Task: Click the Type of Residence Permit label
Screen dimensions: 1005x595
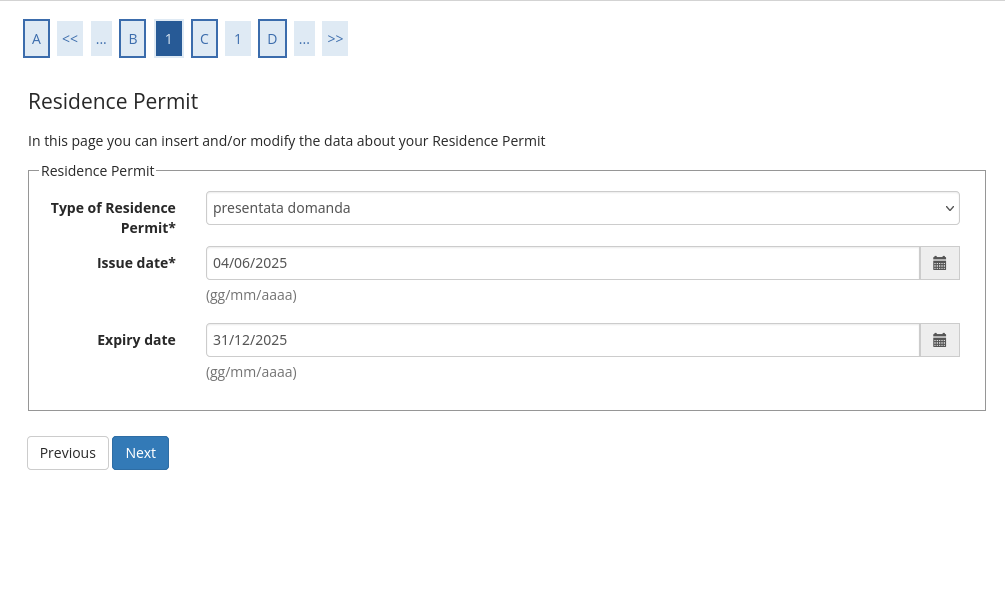Action: click(x=113, y=218)
